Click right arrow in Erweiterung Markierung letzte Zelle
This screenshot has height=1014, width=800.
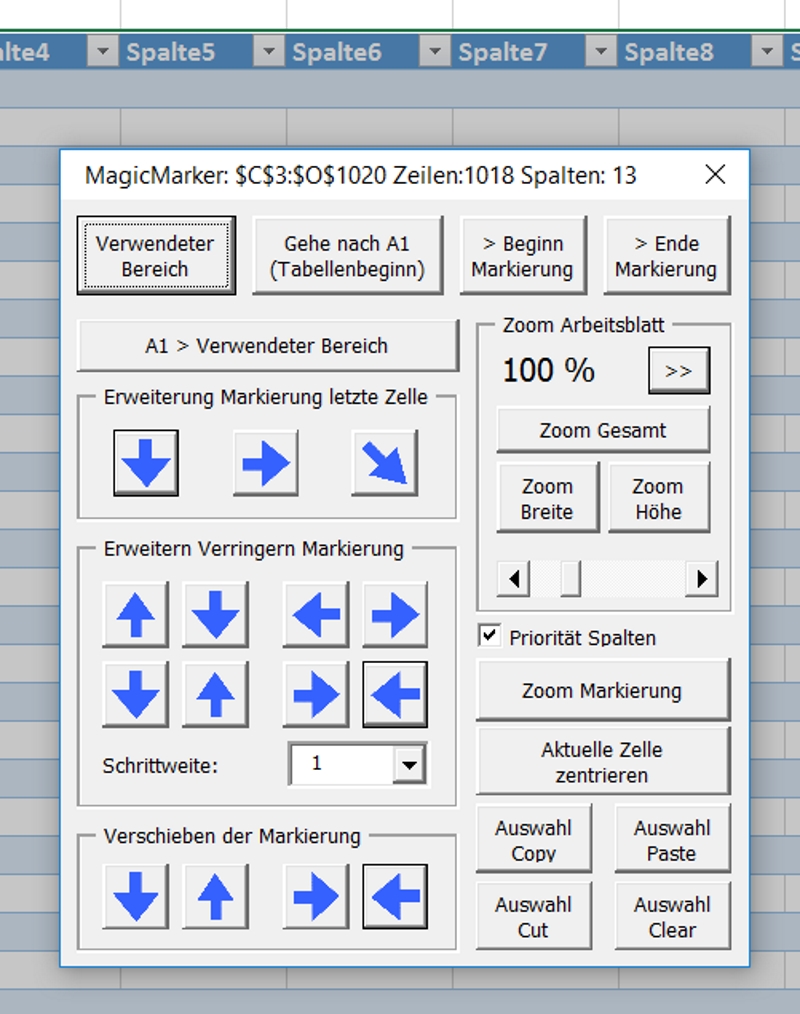pos(265,463)
